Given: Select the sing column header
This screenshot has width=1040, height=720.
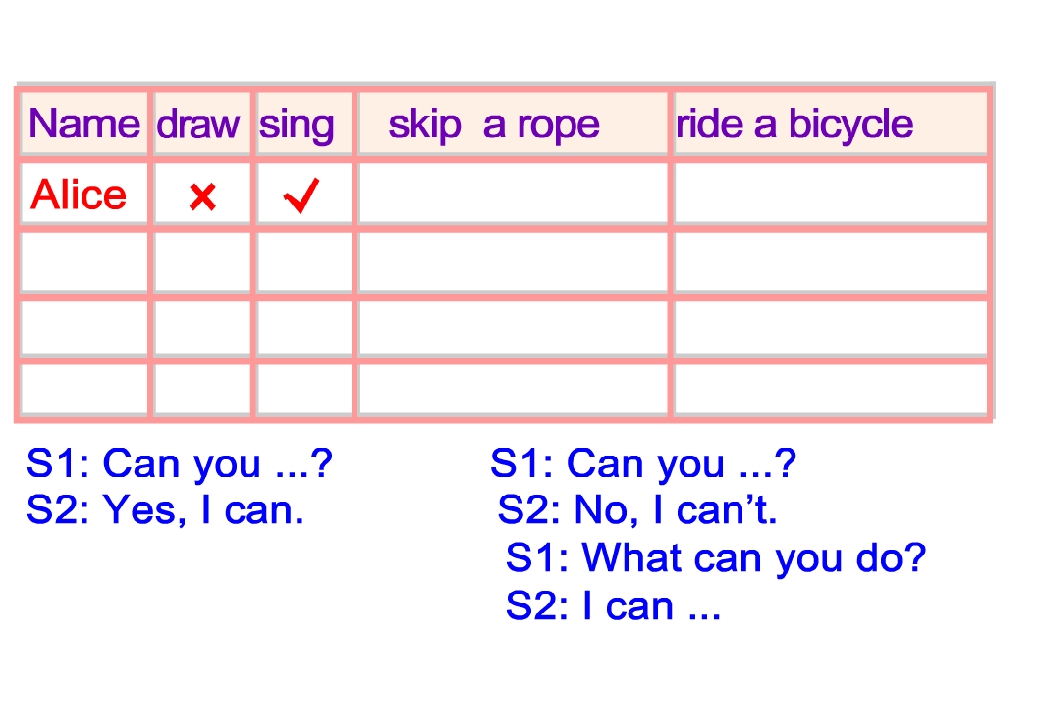Looking at the screenshot, I should coord(297,124).
